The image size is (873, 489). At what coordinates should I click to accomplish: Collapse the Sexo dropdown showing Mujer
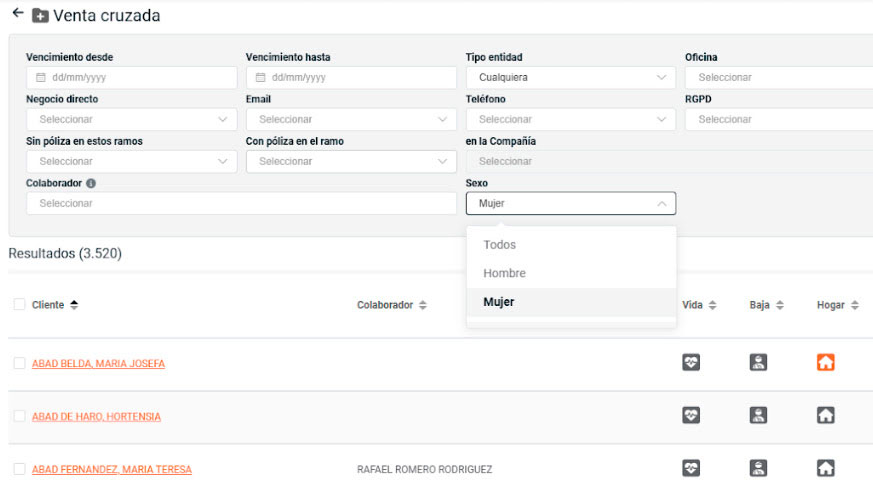click(x=571, y=203)
